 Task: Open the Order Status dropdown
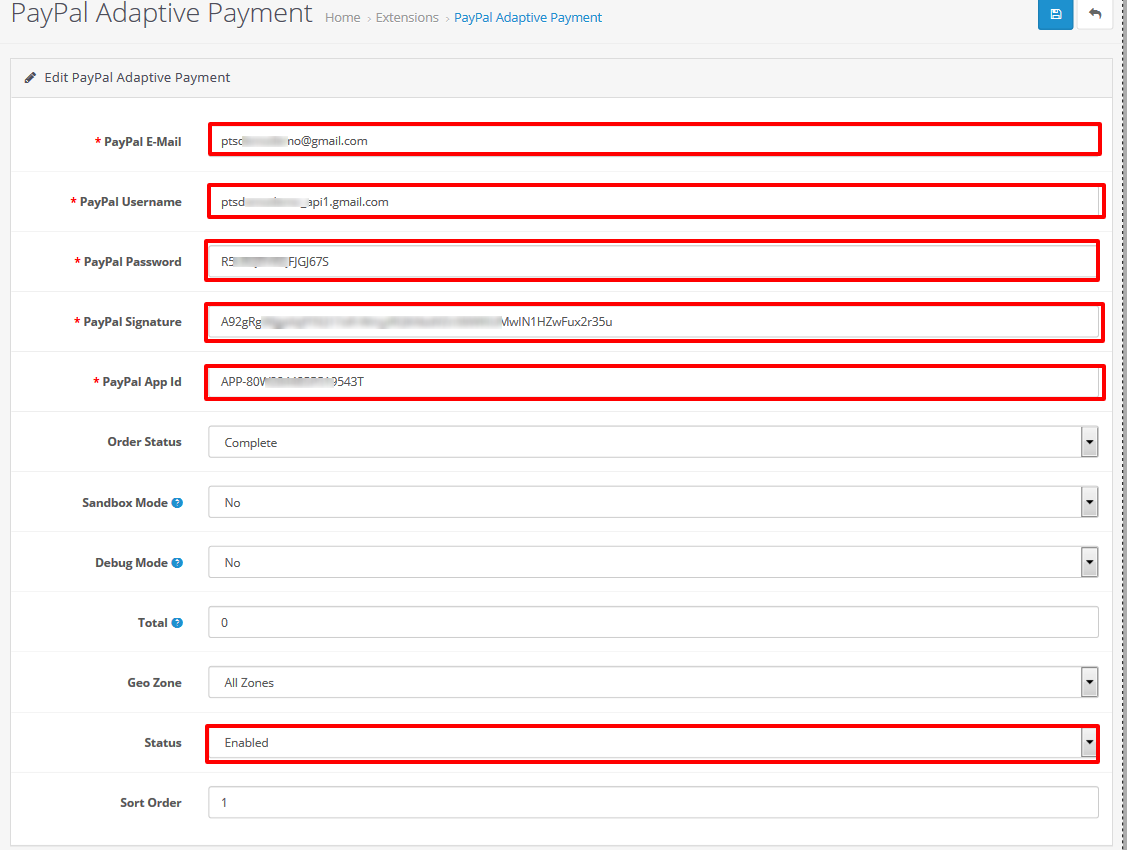click(653, 442)
